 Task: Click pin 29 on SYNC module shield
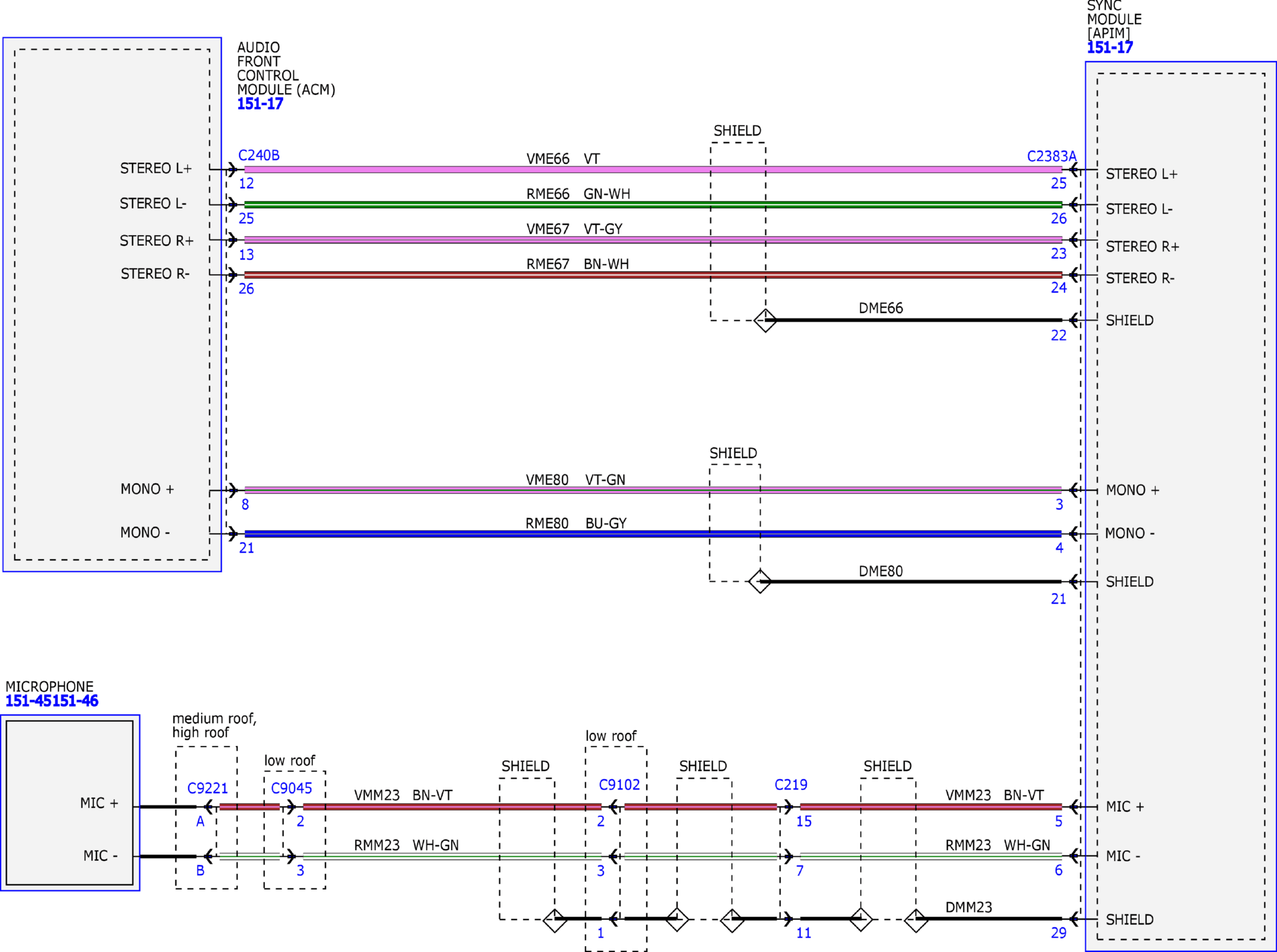[x=1058, y=933]
